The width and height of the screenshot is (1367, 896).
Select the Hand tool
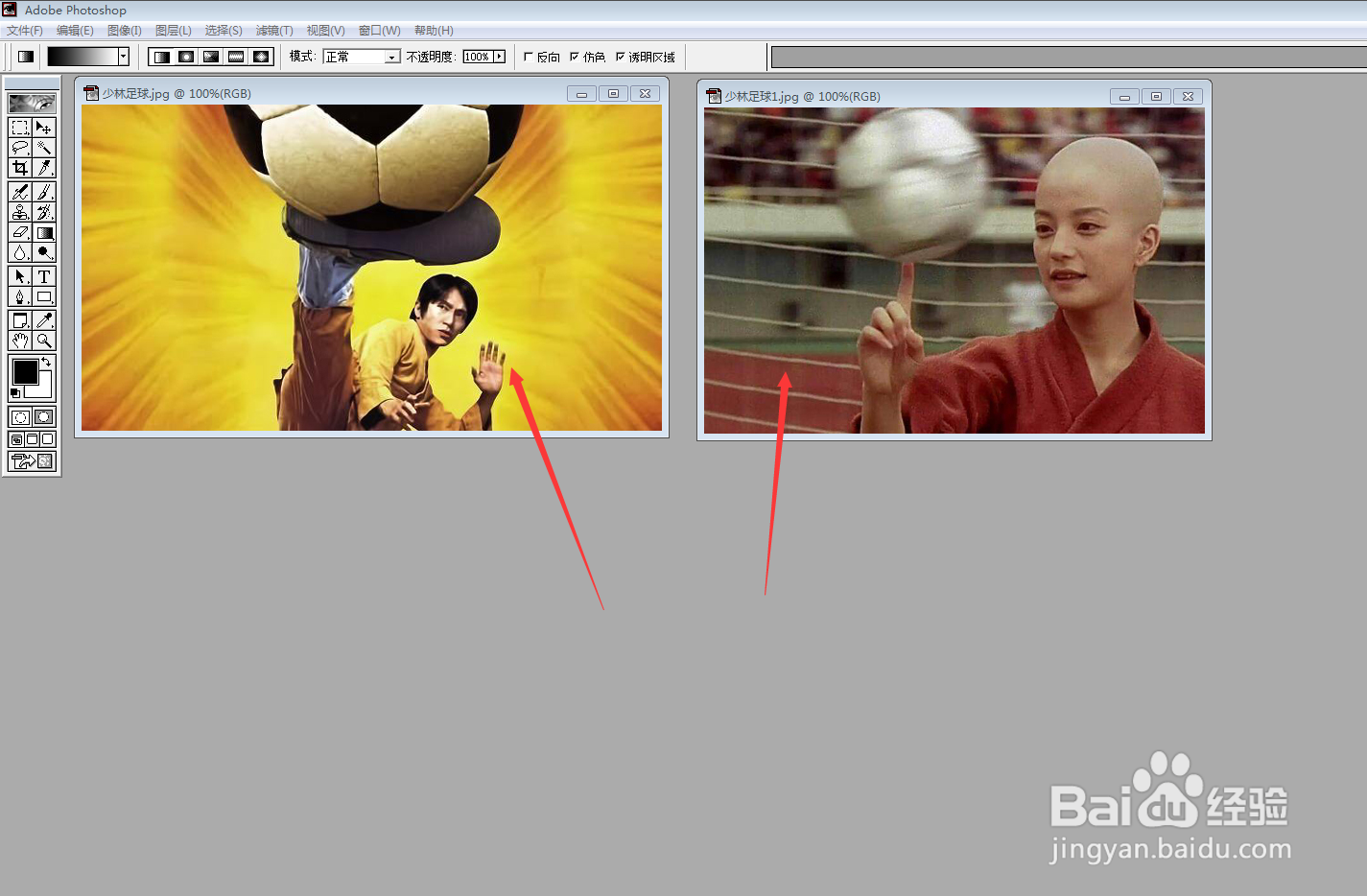coord(20,341)
